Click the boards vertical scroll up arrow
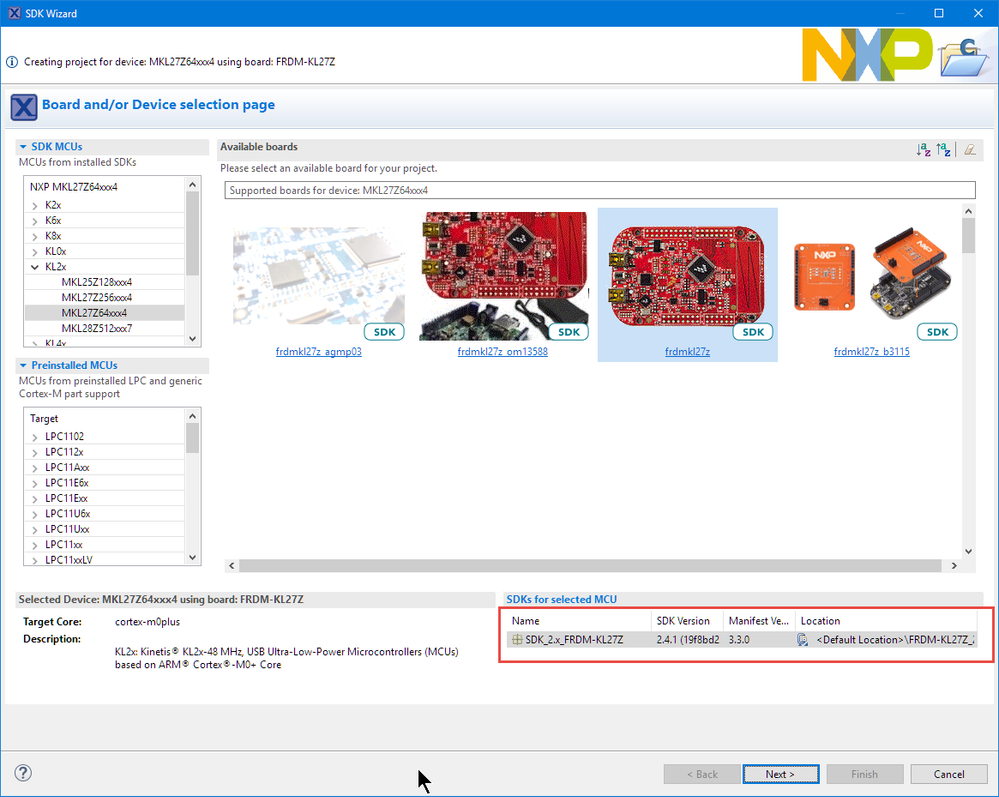This screenshot has width=999, height=797. coord(968,212)
